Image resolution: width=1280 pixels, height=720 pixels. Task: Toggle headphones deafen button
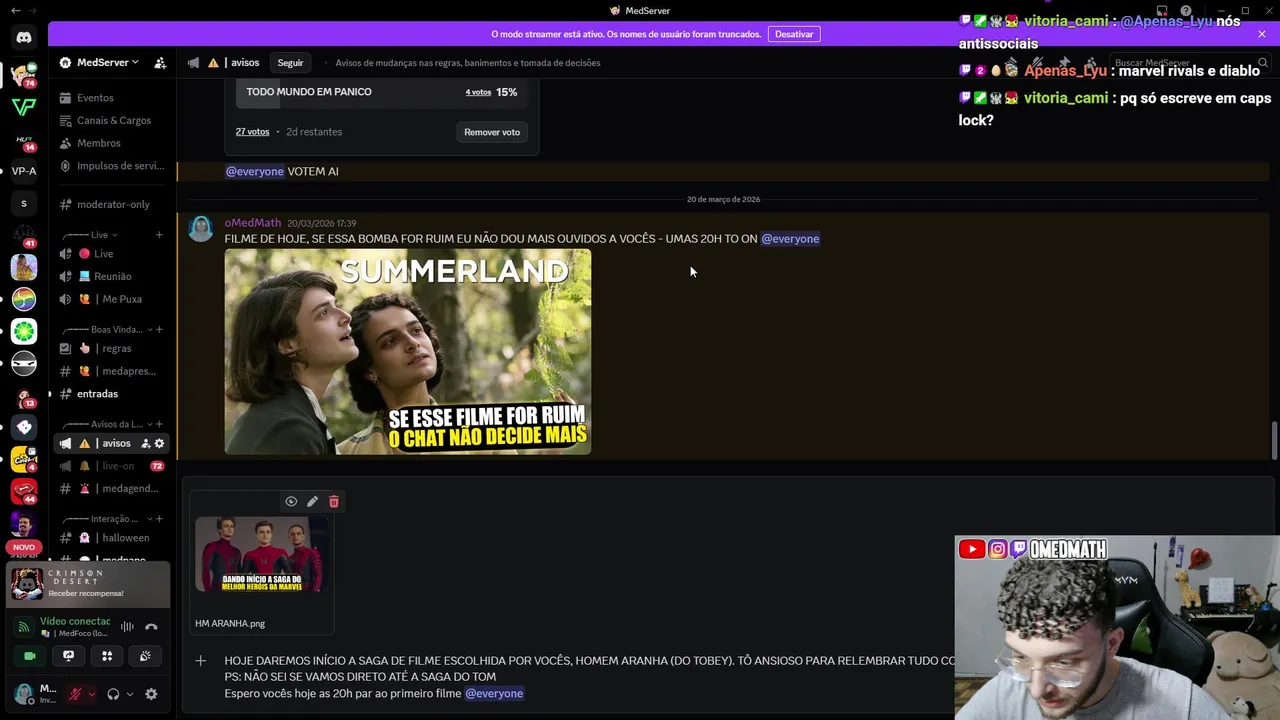113,694
